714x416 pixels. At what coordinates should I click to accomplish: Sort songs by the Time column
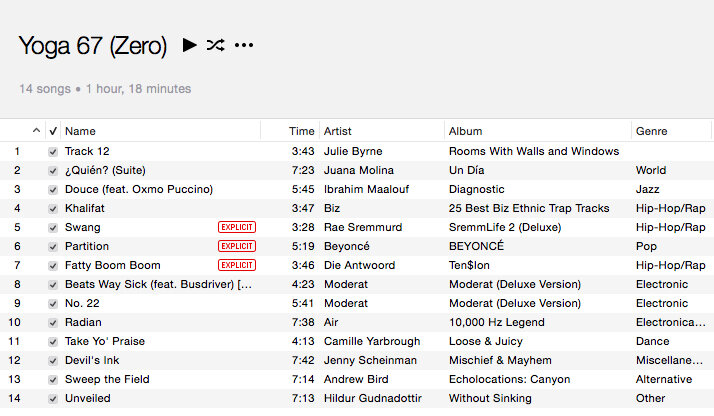pos(301,131)
